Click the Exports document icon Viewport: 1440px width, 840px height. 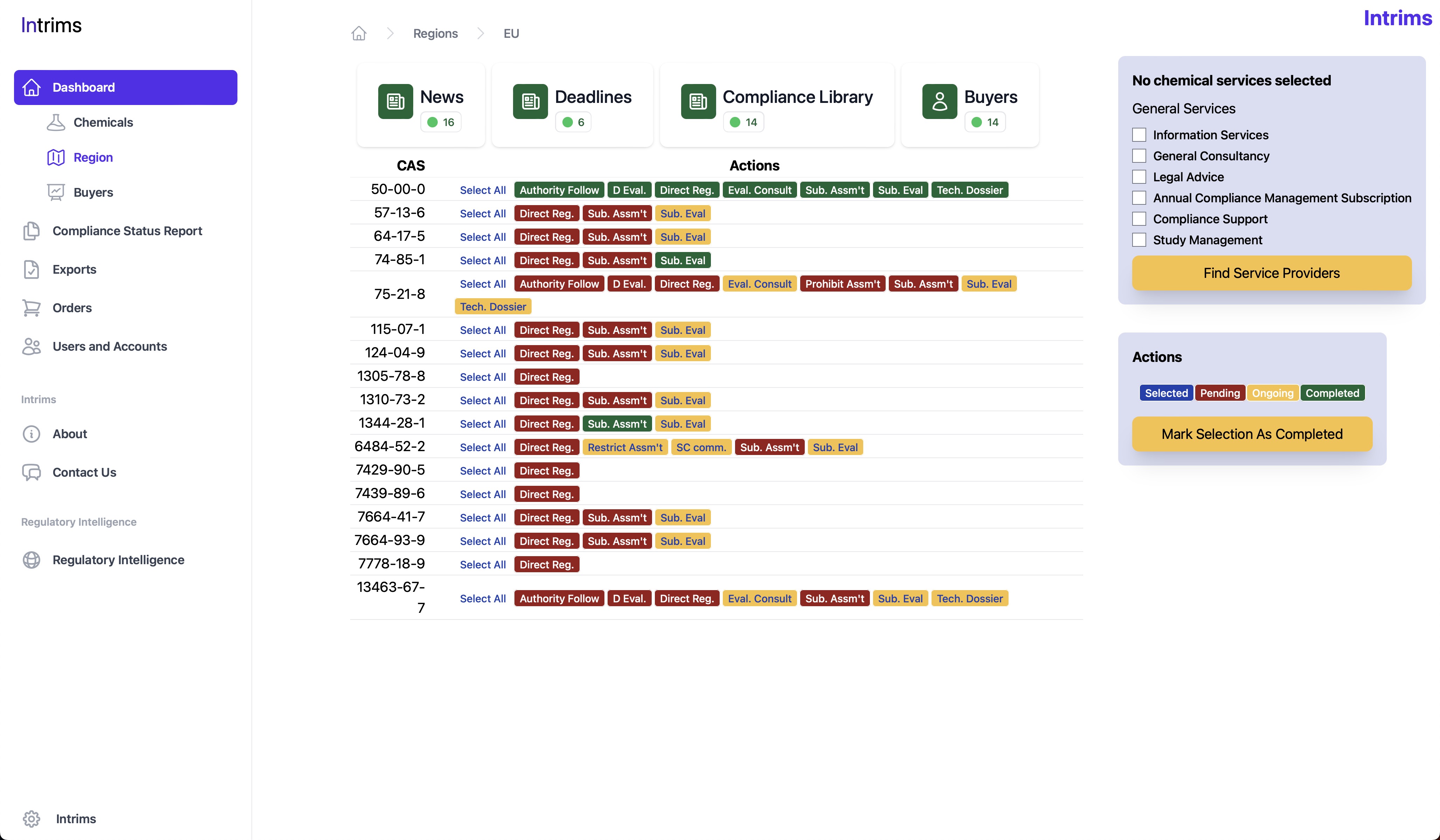[32, 269]
